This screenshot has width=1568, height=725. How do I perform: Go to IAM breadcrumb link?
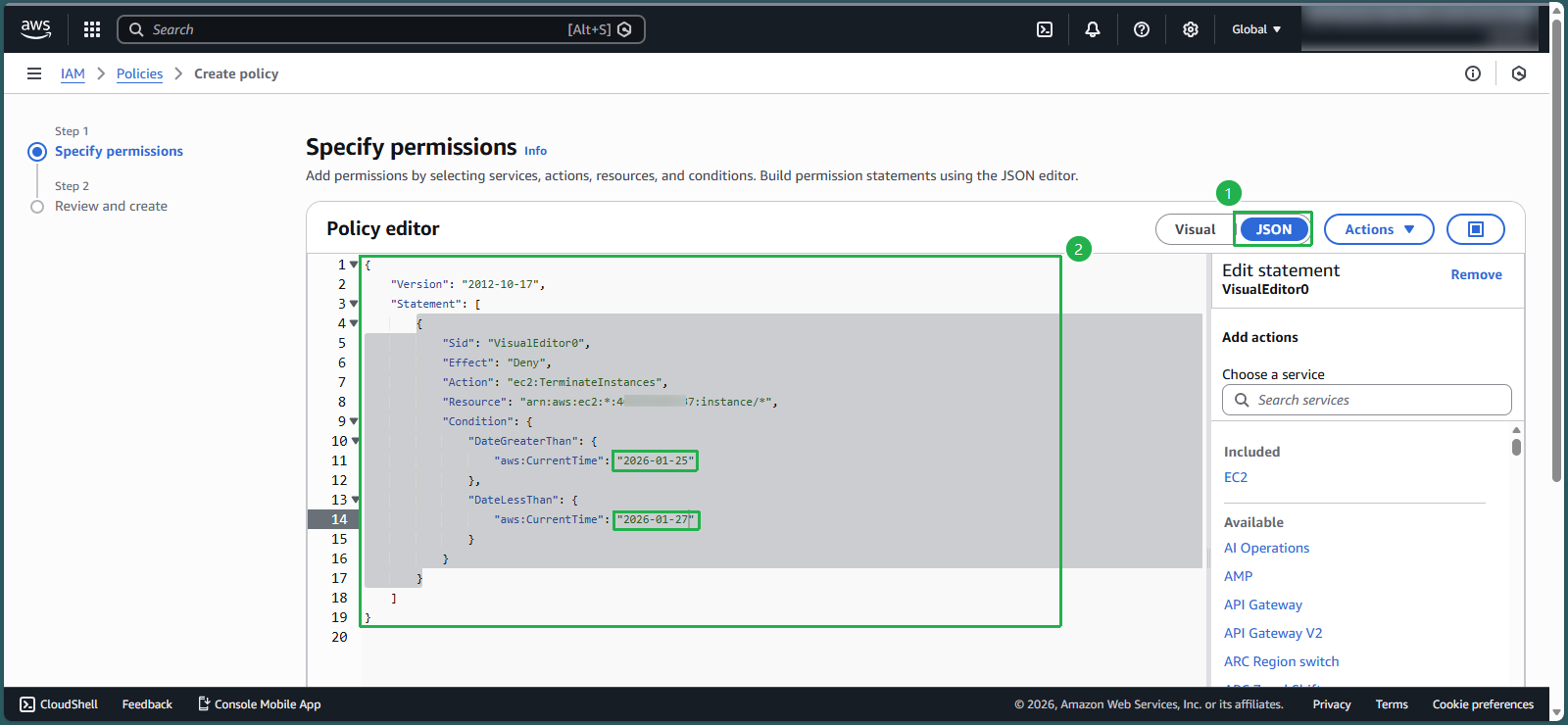click(x=73, y=73)
